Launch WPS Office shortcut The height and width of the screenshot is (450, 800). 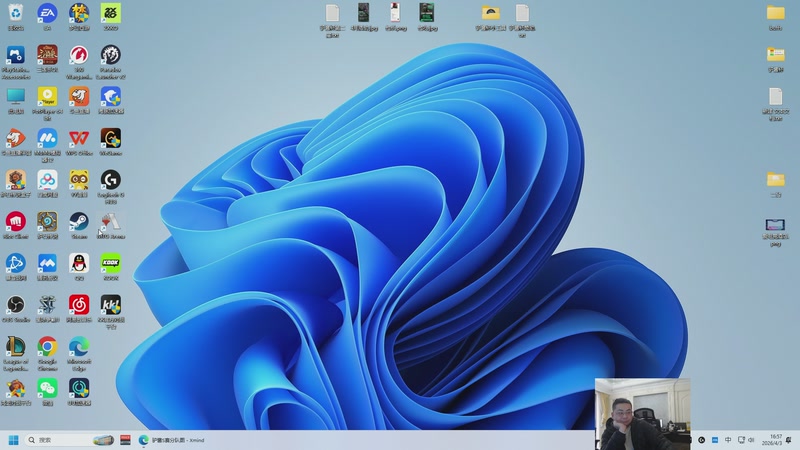pos(79,138)
